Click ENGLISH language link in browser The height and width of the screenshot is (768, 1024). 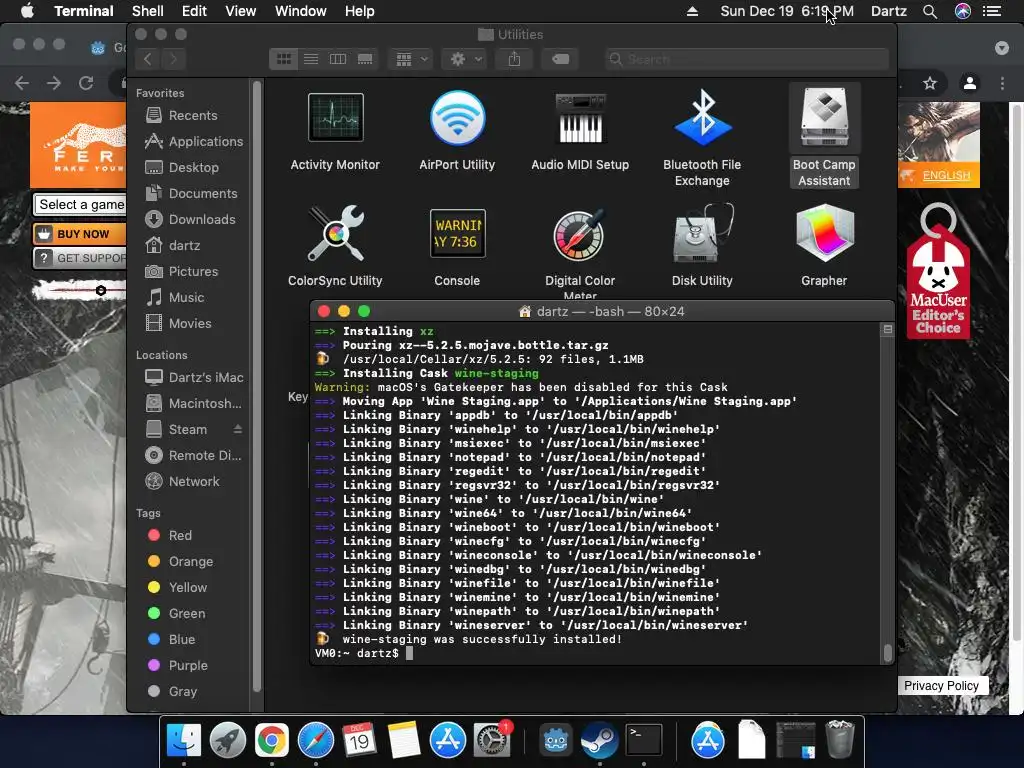coord(946,176)
